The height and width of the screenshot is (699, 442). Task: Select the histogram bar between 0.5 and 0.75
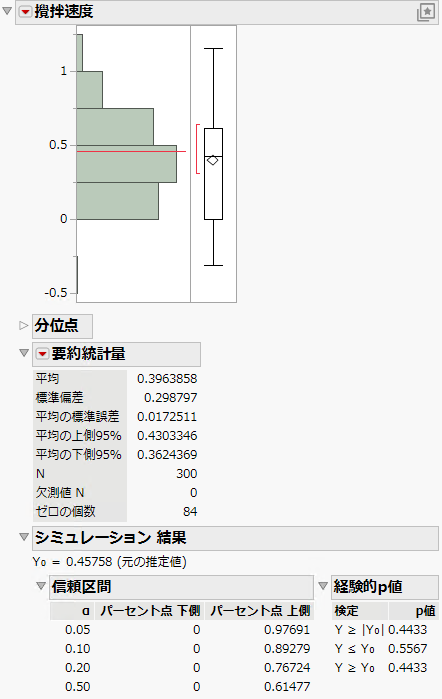click(x=115, y=127)
